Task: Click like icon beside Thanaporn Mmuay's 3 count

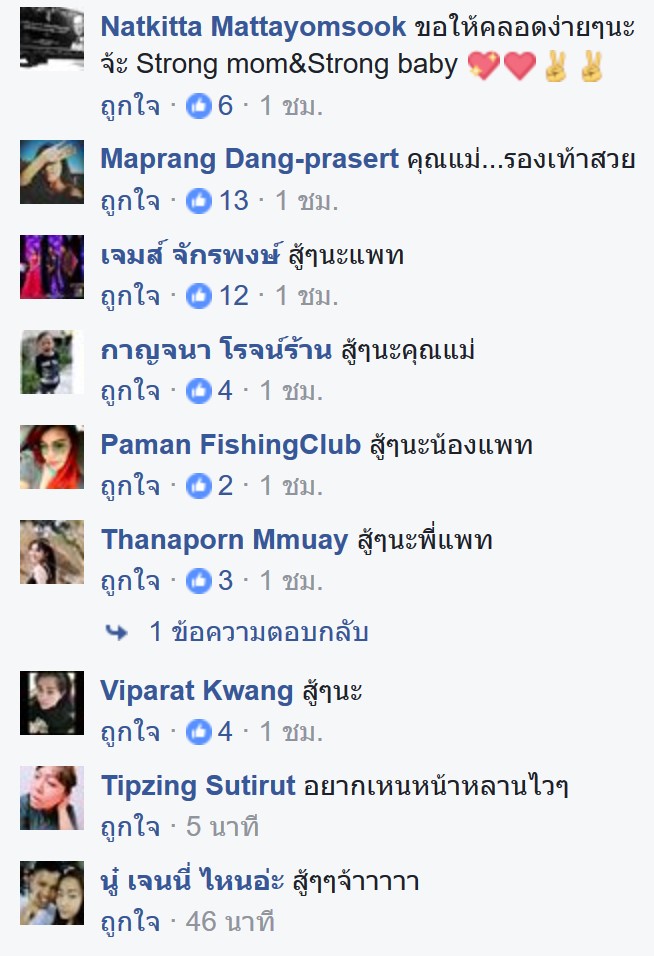Action: [x=199, y=581]
